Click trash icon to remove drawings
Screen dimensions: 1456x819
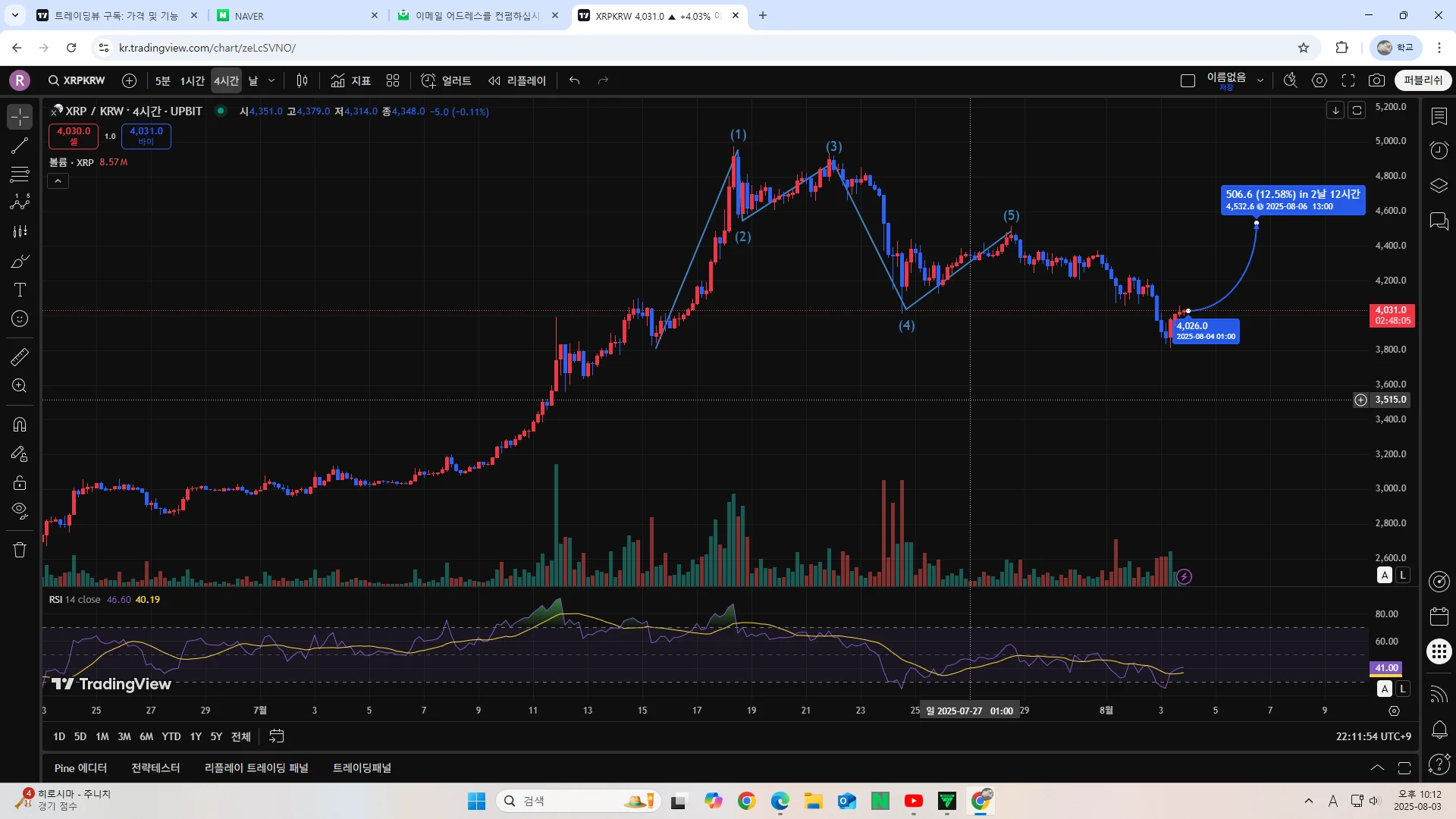point(20,550)
